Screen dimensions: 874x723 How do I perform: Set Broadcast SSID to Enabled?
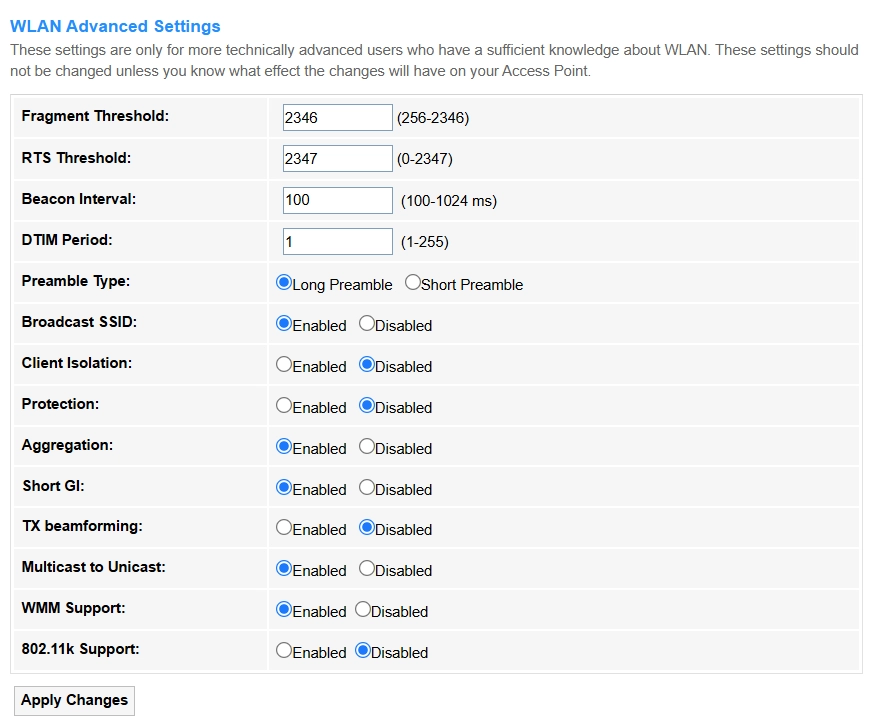(284, 324)
